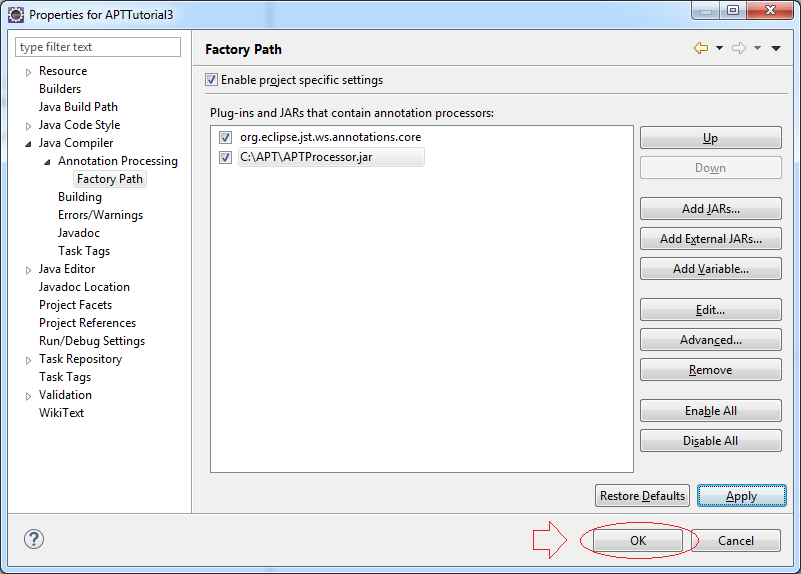Select Java Build Path in tree

click(x=78, y=107)
